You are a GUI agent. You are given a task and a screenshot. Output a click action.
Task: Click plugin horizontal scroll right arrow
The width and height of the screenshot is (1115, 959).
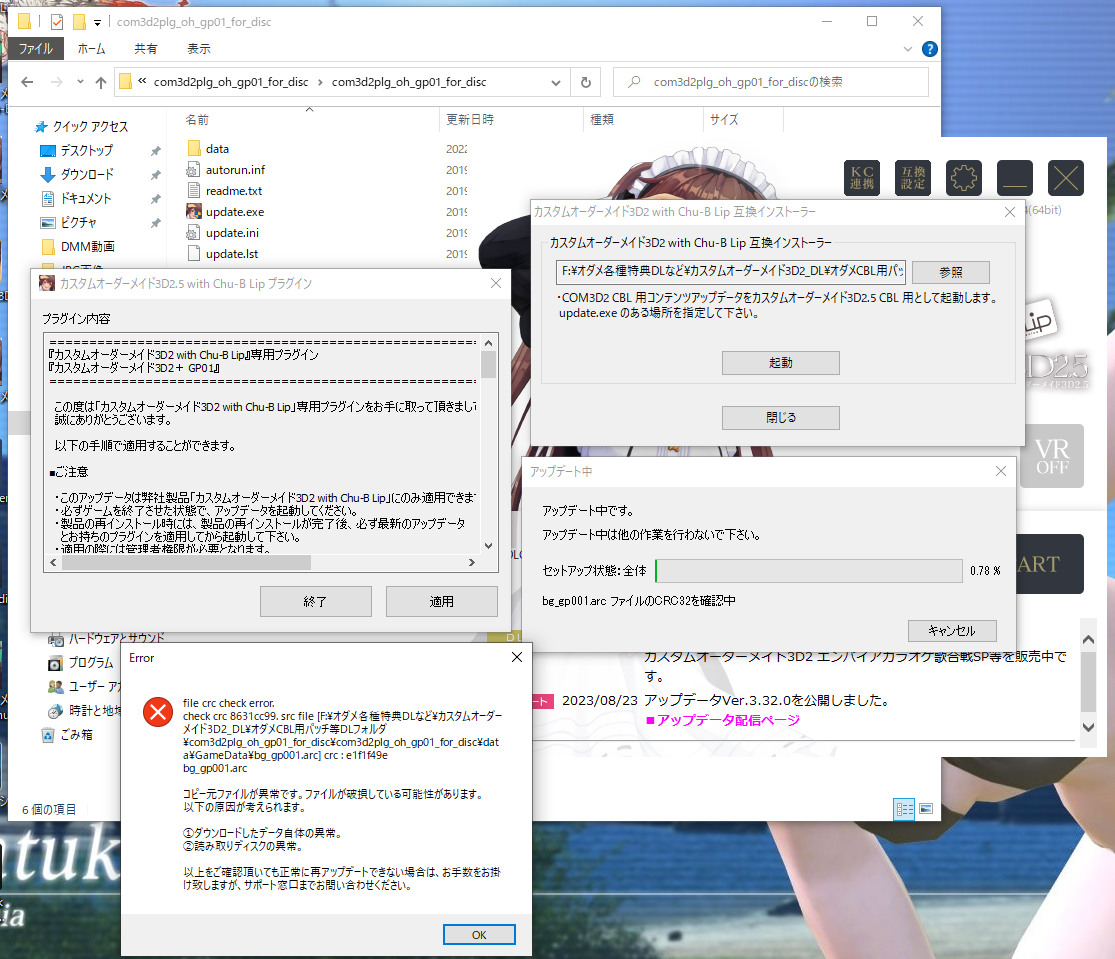[471, 562]
